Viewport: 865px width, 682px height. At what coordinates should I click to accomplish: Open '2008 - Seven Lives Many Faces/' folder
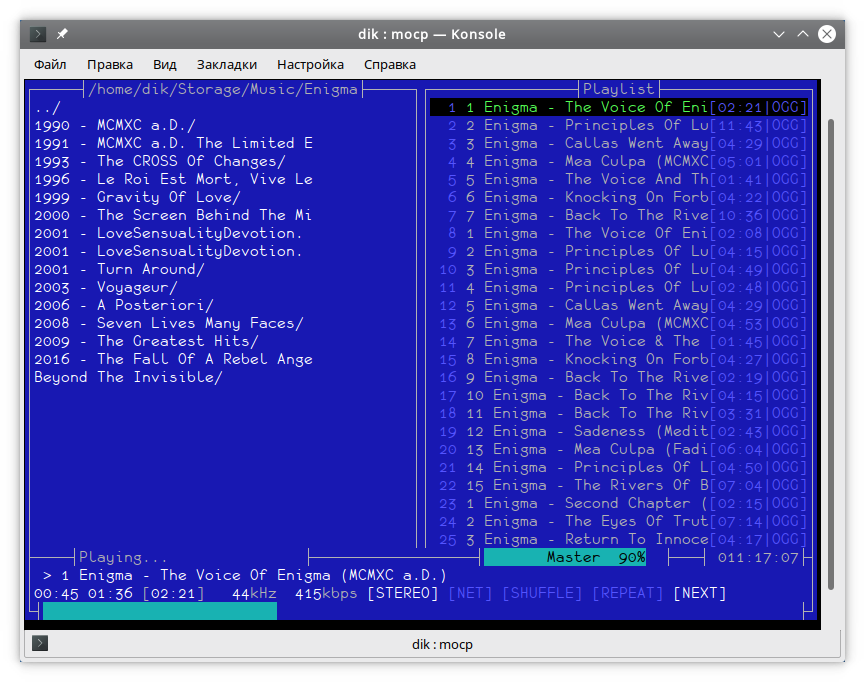169,323
